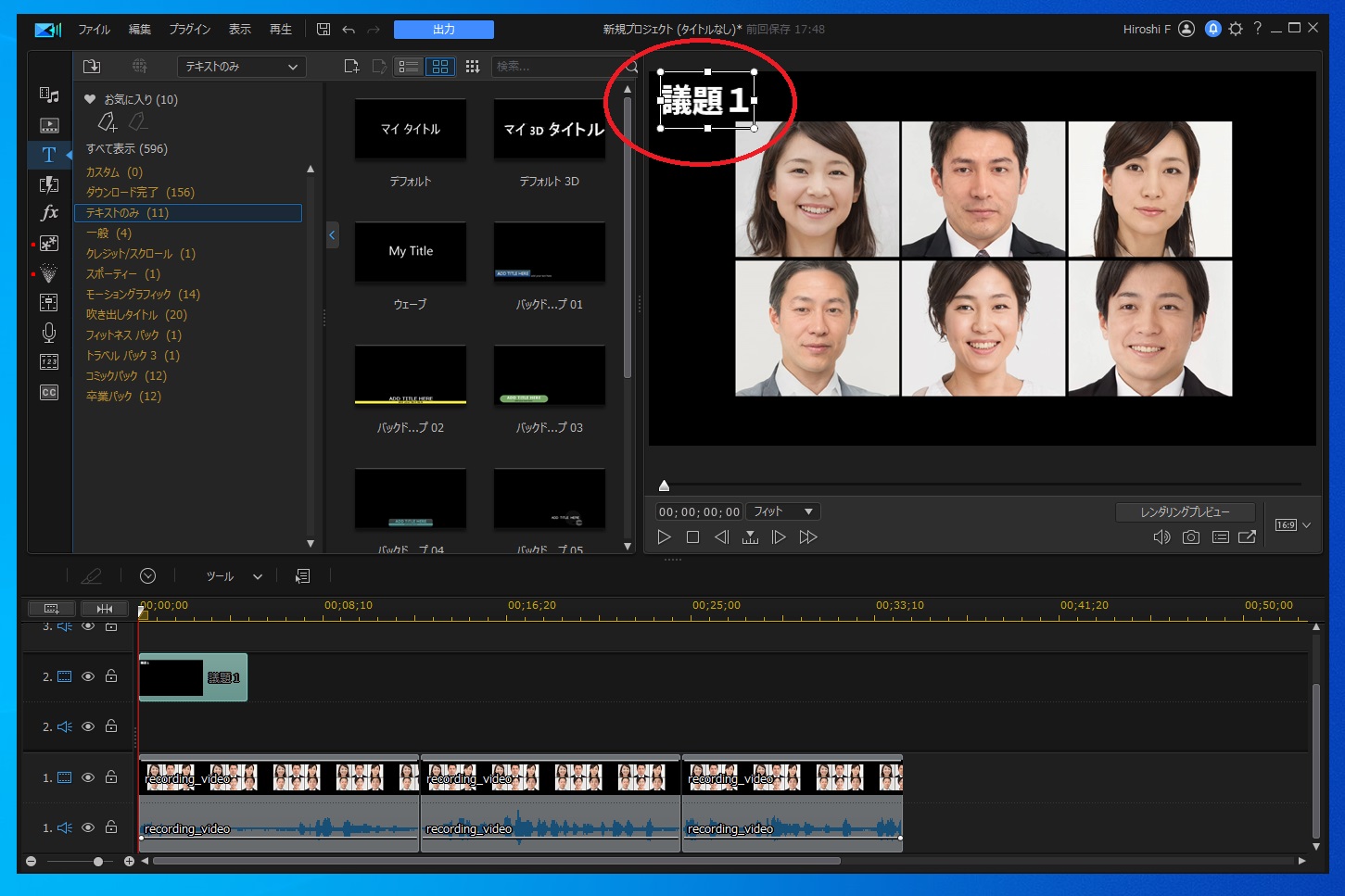
Task: Open the ツール dropdown menu
Action: coord(234,576)
